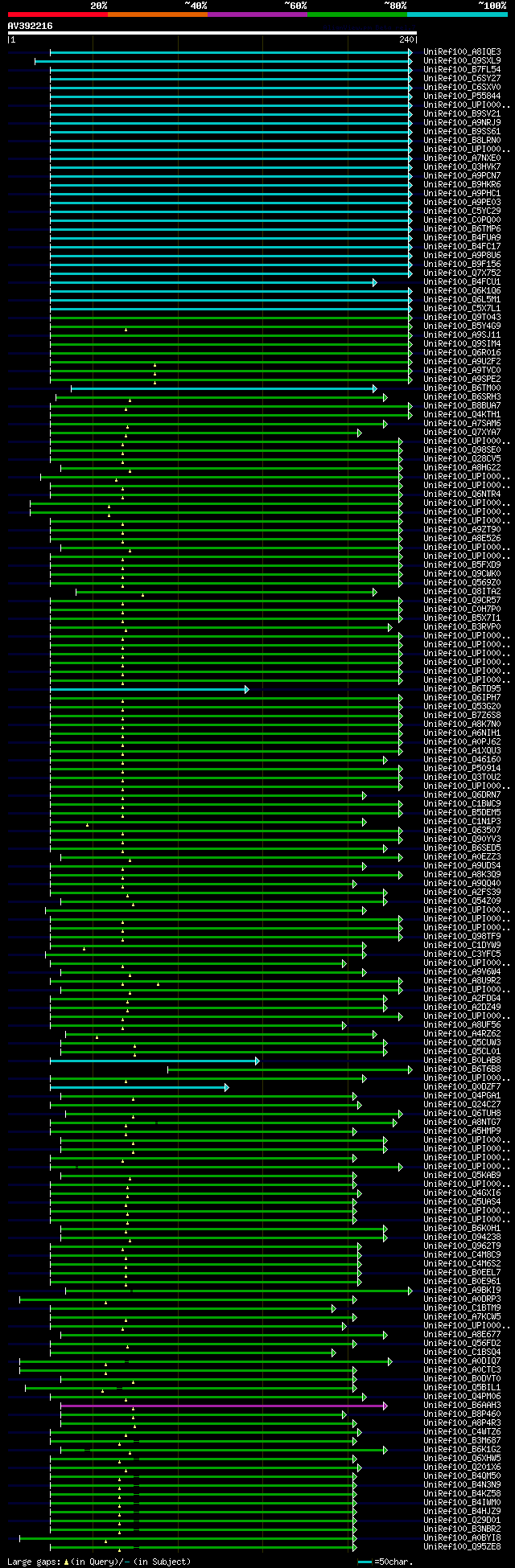
Task: Select the UniRef100_Q5KAB9 label
Action: pos(462,1175)
